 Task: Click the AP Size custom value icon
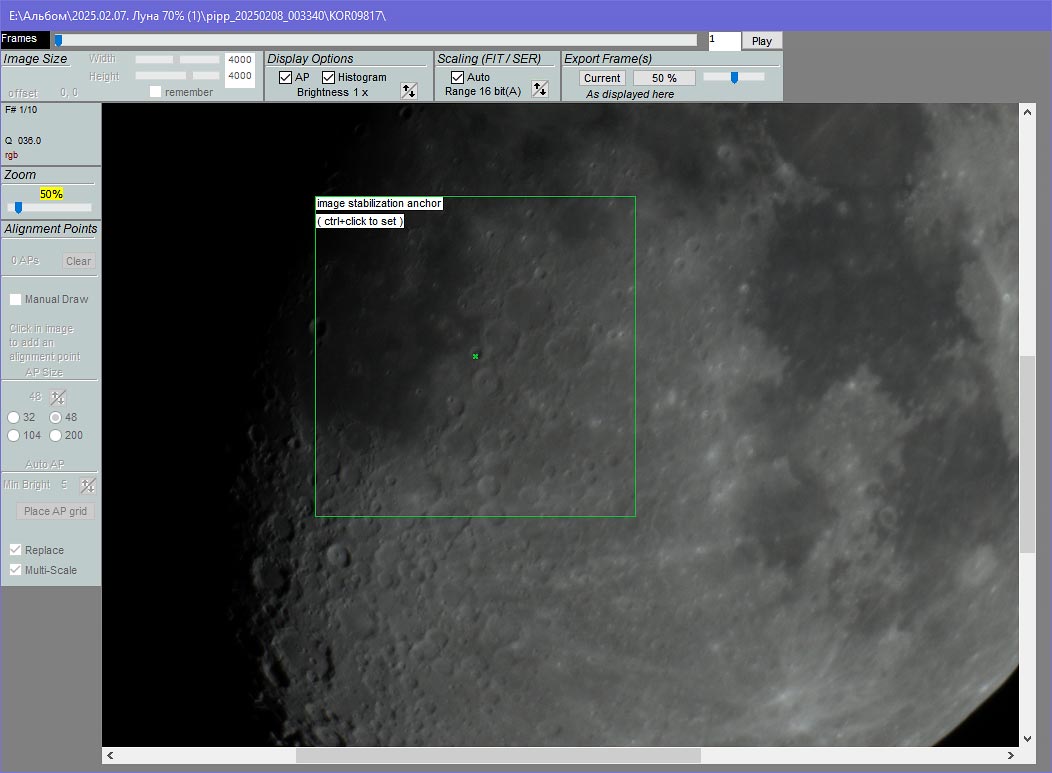pos(59,397)
